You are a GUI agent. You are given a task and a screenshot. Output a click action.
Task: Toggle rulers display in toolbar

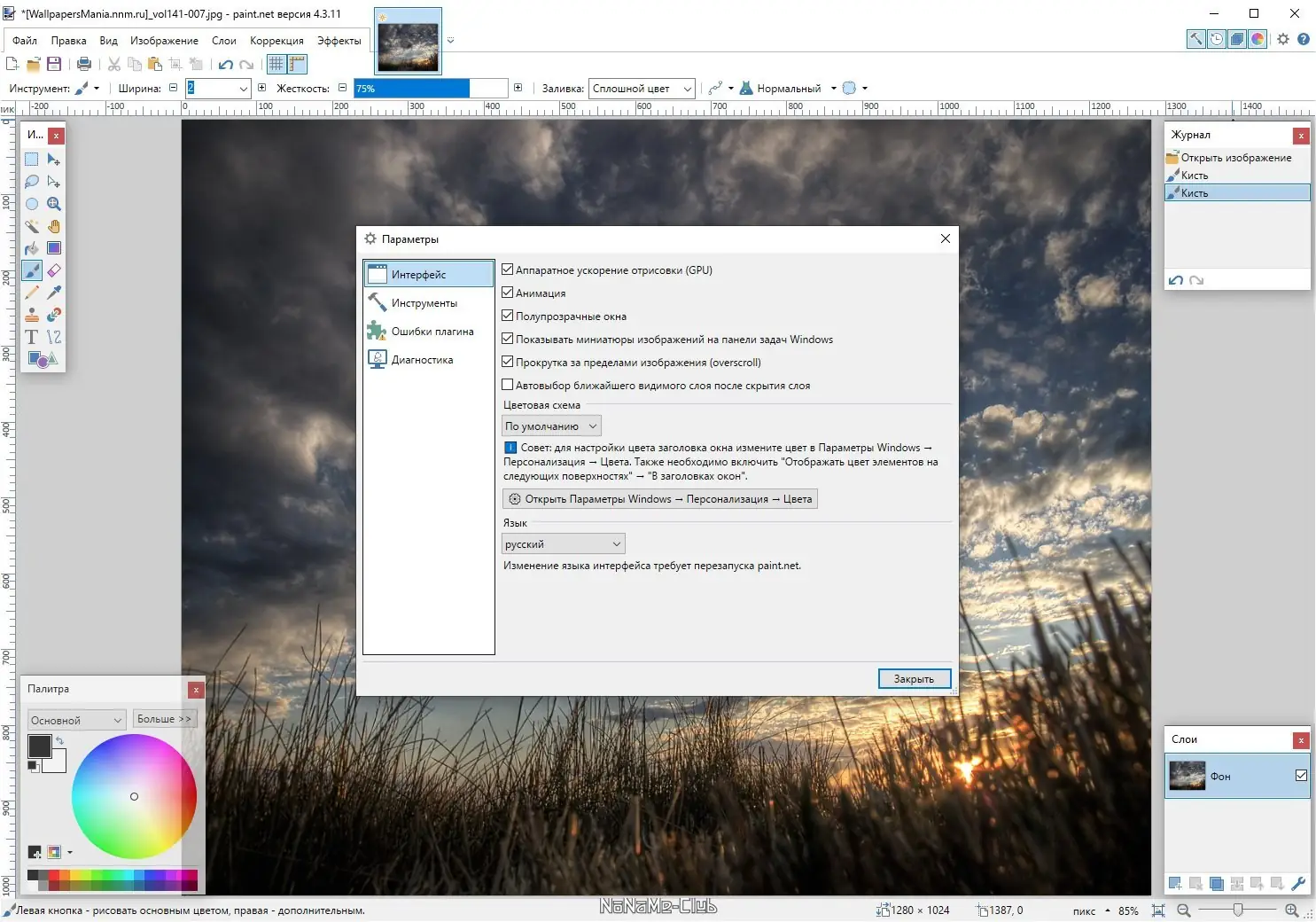[x=297, y=64]
